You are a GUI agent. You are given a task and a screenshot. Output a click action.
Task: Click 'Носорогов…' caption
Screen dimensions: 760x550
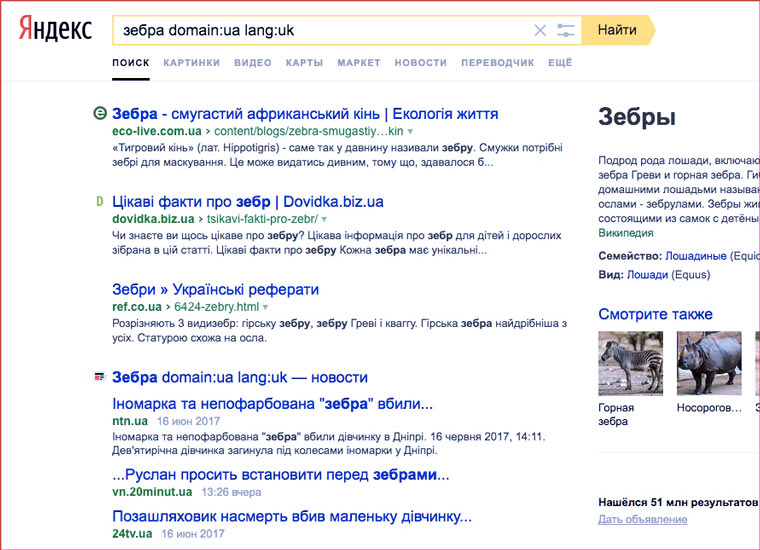709,408
